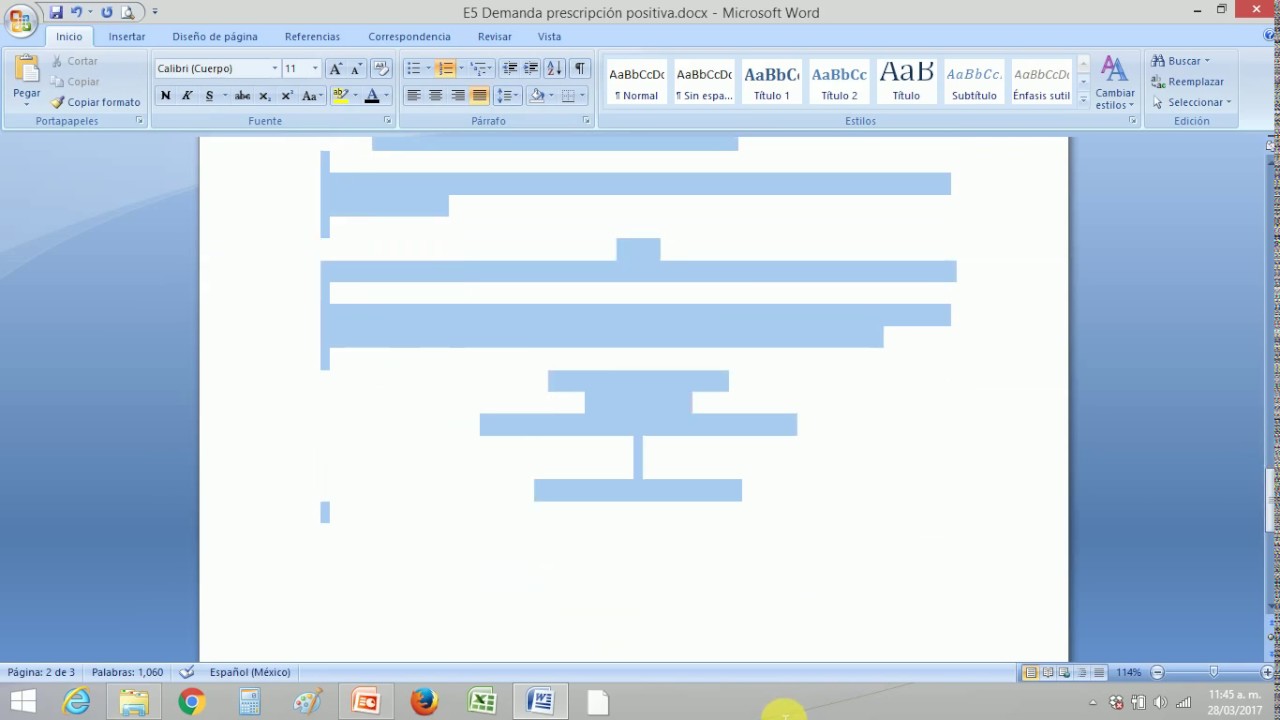Switch to full screen reading view

point(1047,673)
